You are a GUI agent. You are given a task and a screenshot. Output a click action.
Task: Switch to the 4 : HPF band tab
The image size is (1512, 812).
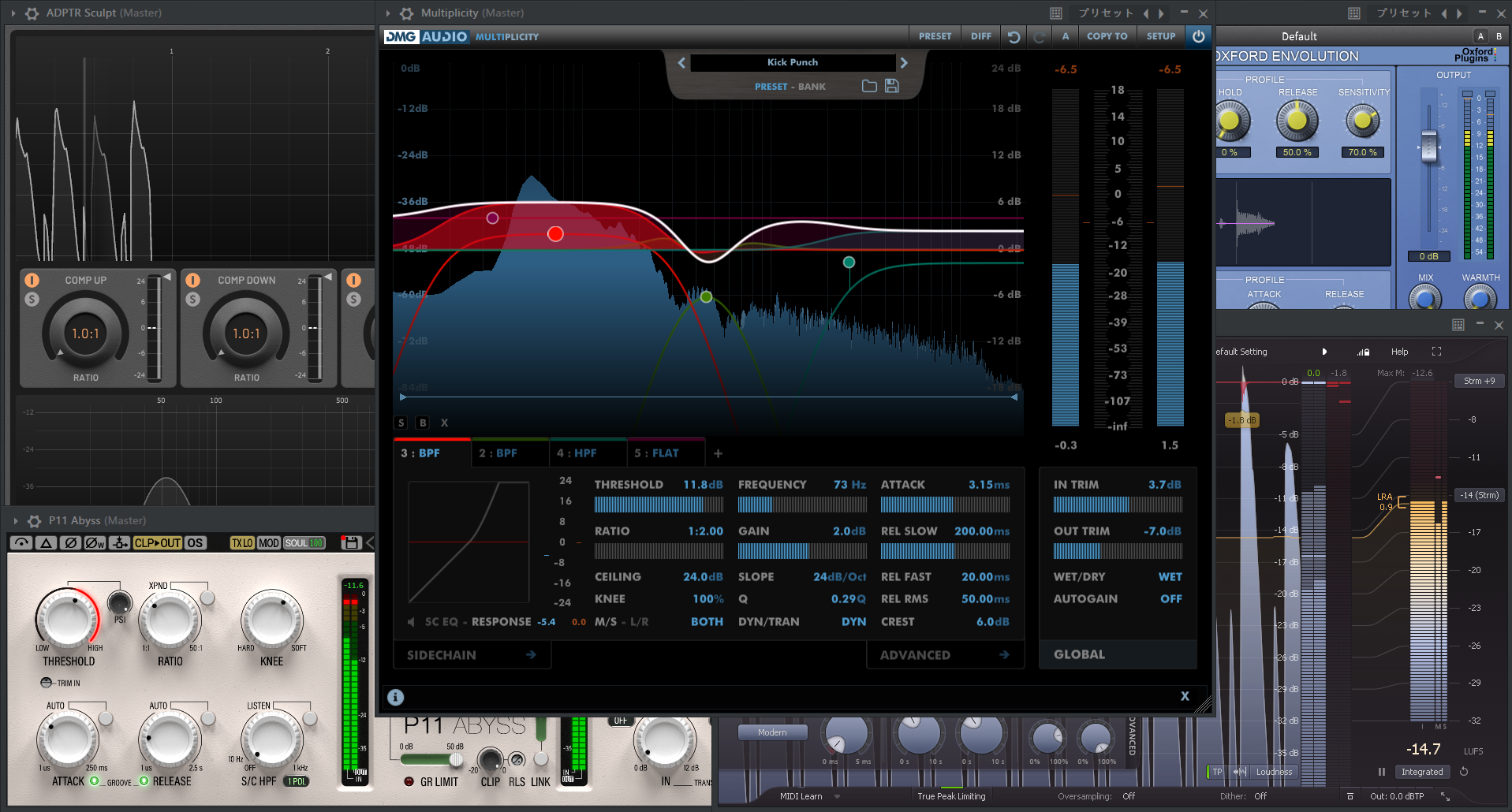(577, 453)
